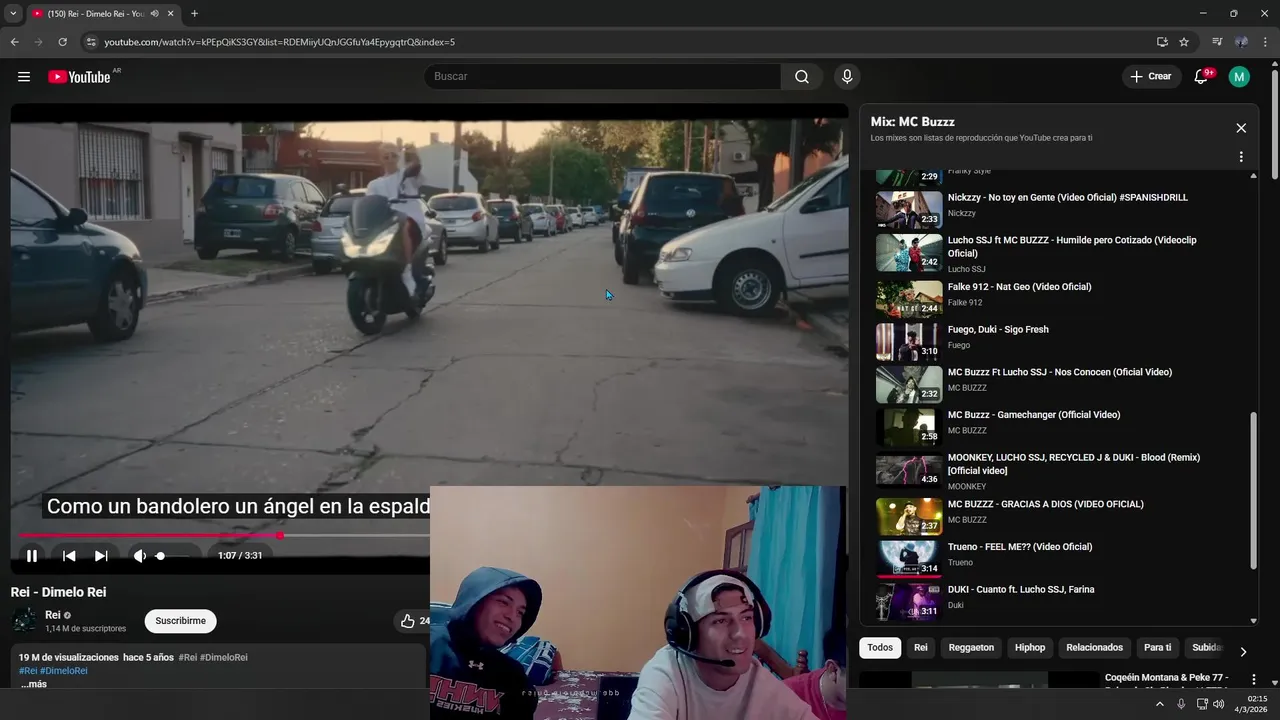Open the YouTube hamburger guide menu
The height and width of the screenshot is (720, 1280).
[24, 77]
